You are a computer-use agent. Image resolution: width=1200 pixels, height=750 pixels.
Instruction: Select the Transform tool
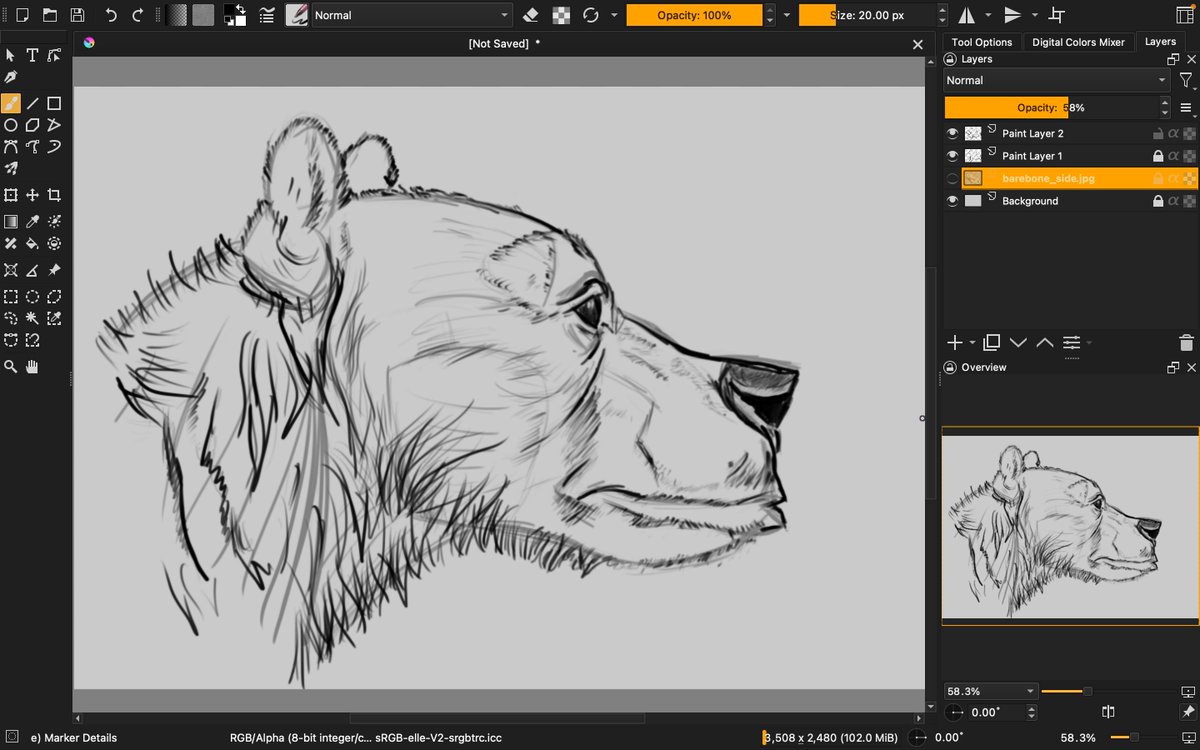click(x=10, y=195)
